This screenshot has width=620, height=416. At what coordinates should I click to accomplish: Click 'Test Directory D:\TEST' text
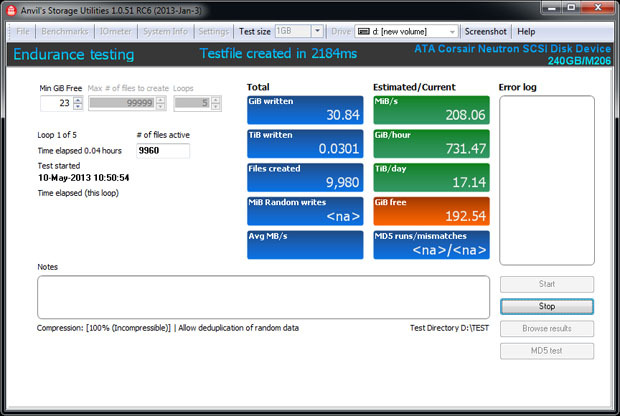tap(449, 328)
